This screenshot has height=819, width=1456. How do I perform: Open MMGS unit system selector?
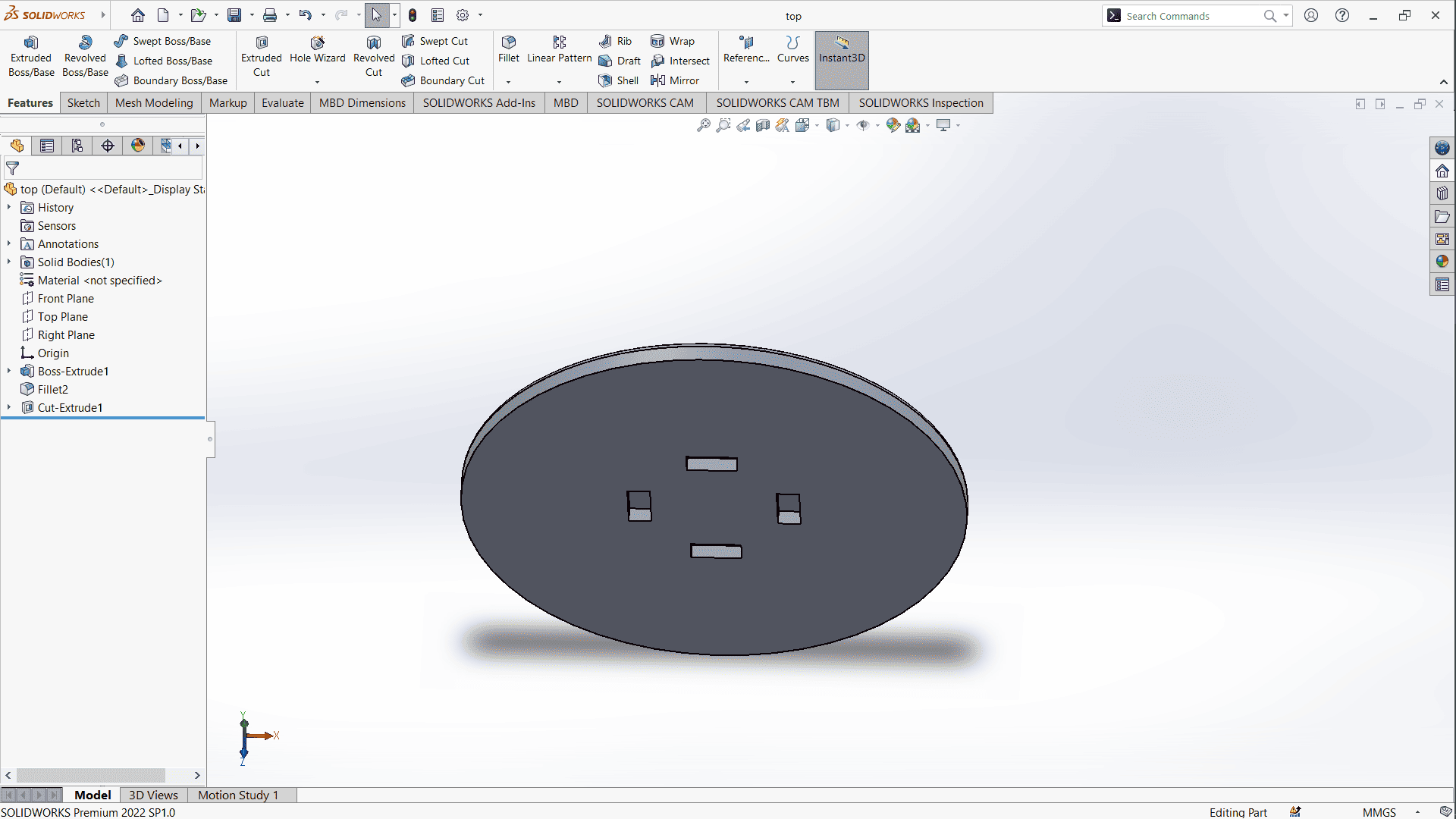point(1379,812)
